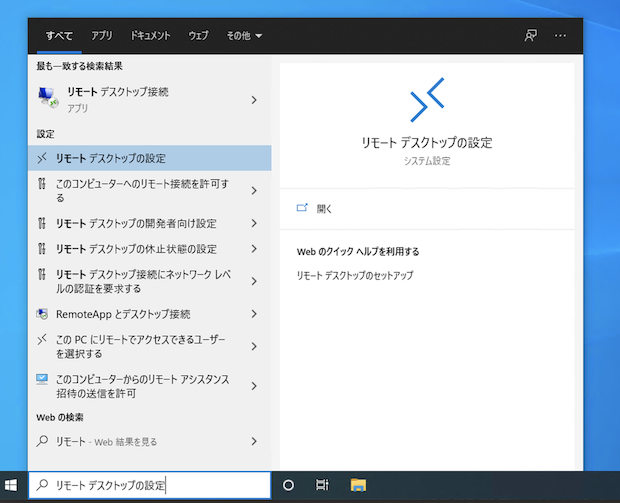
Task: Click the large remote desktop icon in preview pane
Action: point(427,100)
